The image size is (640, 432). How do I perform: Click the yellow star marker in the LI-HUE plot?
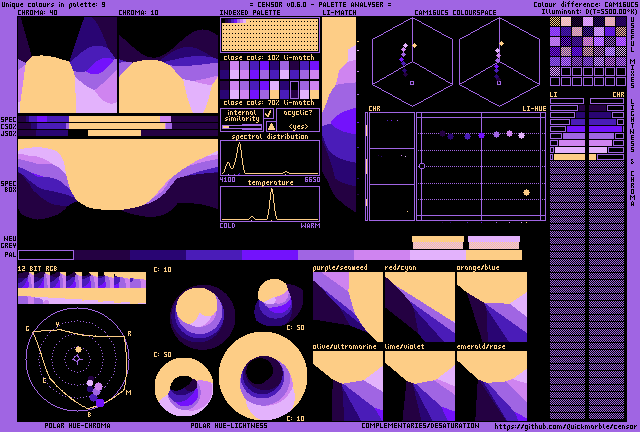coord(526,192)
